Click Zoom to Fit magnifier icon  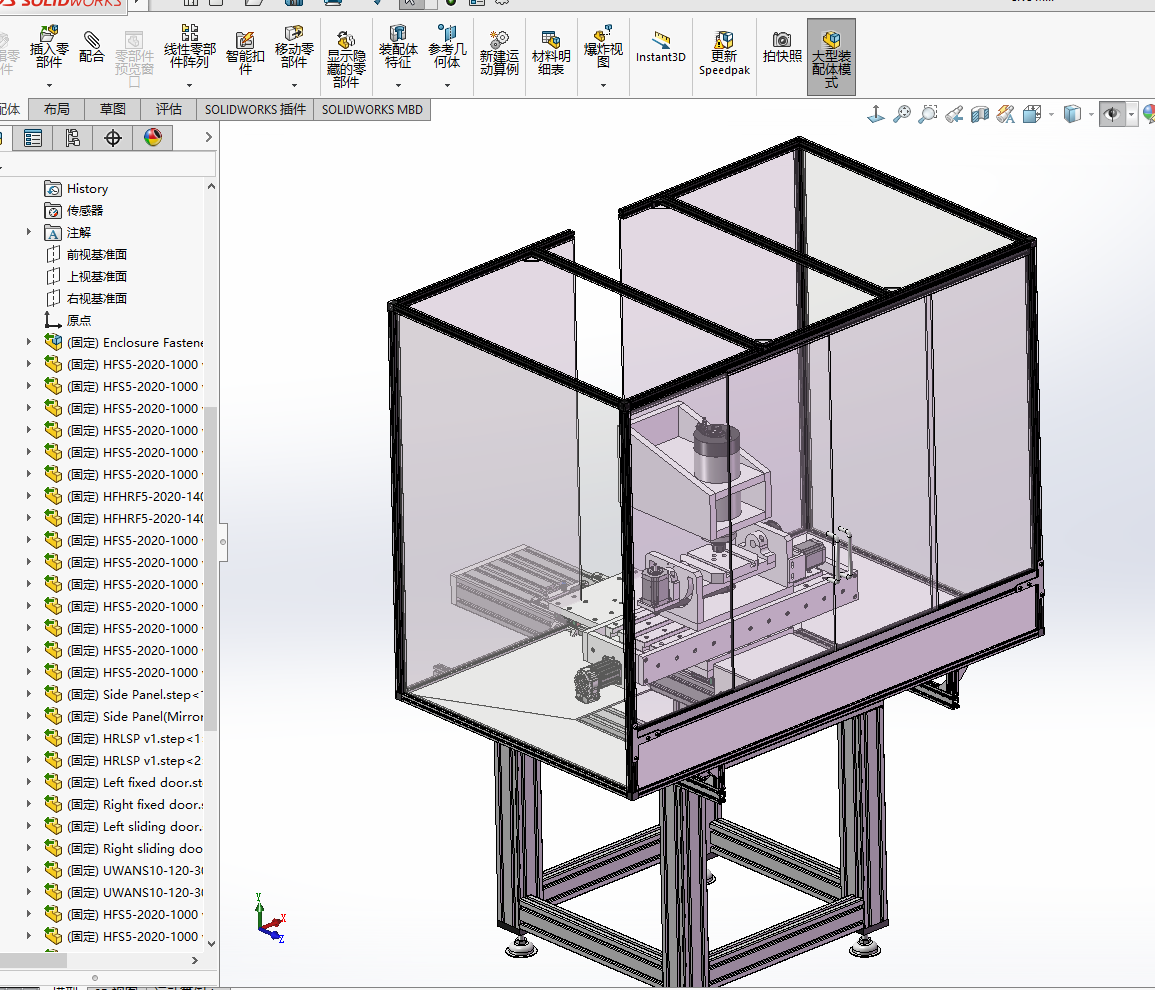(x=902, y=115)
